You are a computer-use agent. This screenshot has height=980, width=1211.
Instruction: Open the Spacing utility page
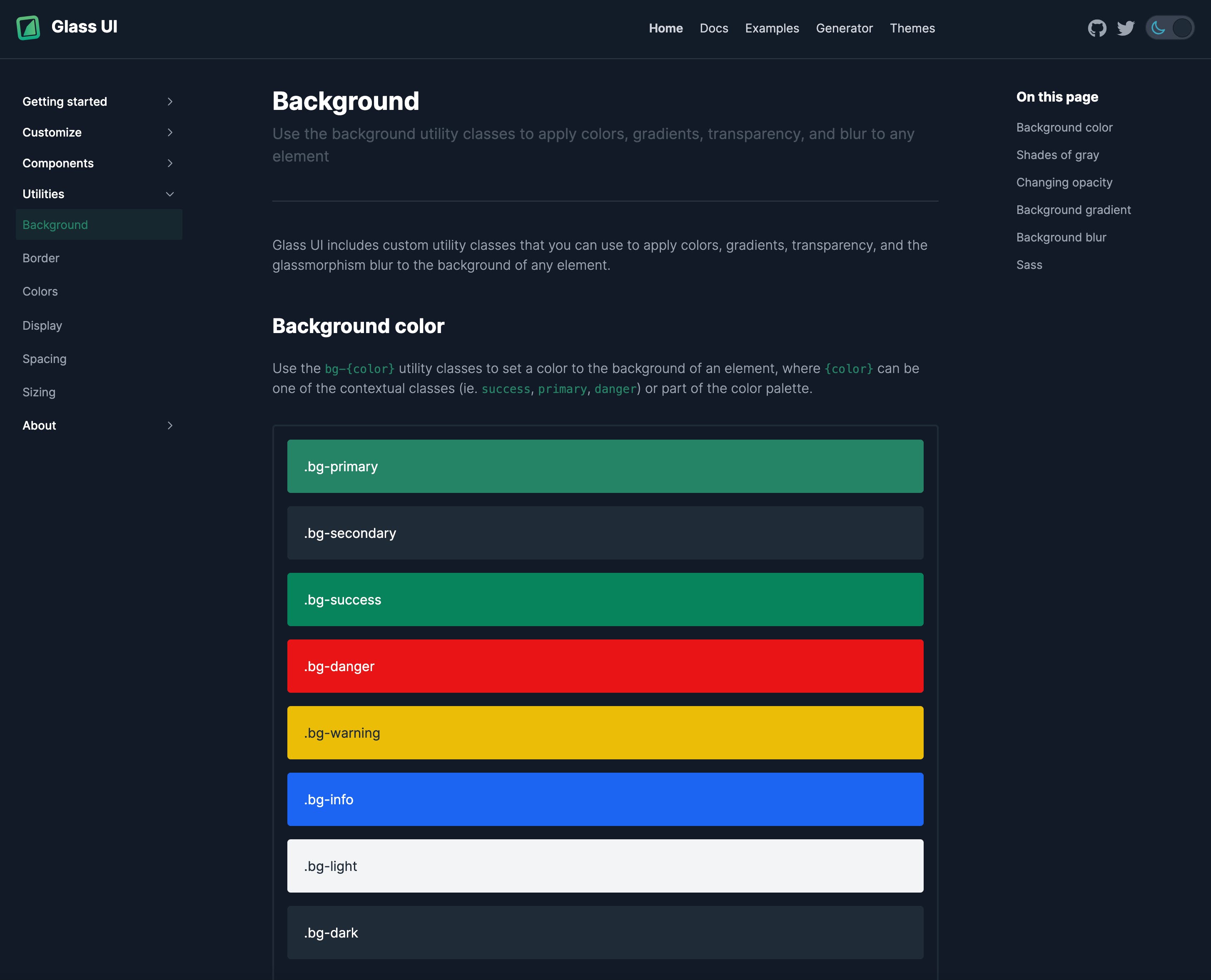(45, 359)
